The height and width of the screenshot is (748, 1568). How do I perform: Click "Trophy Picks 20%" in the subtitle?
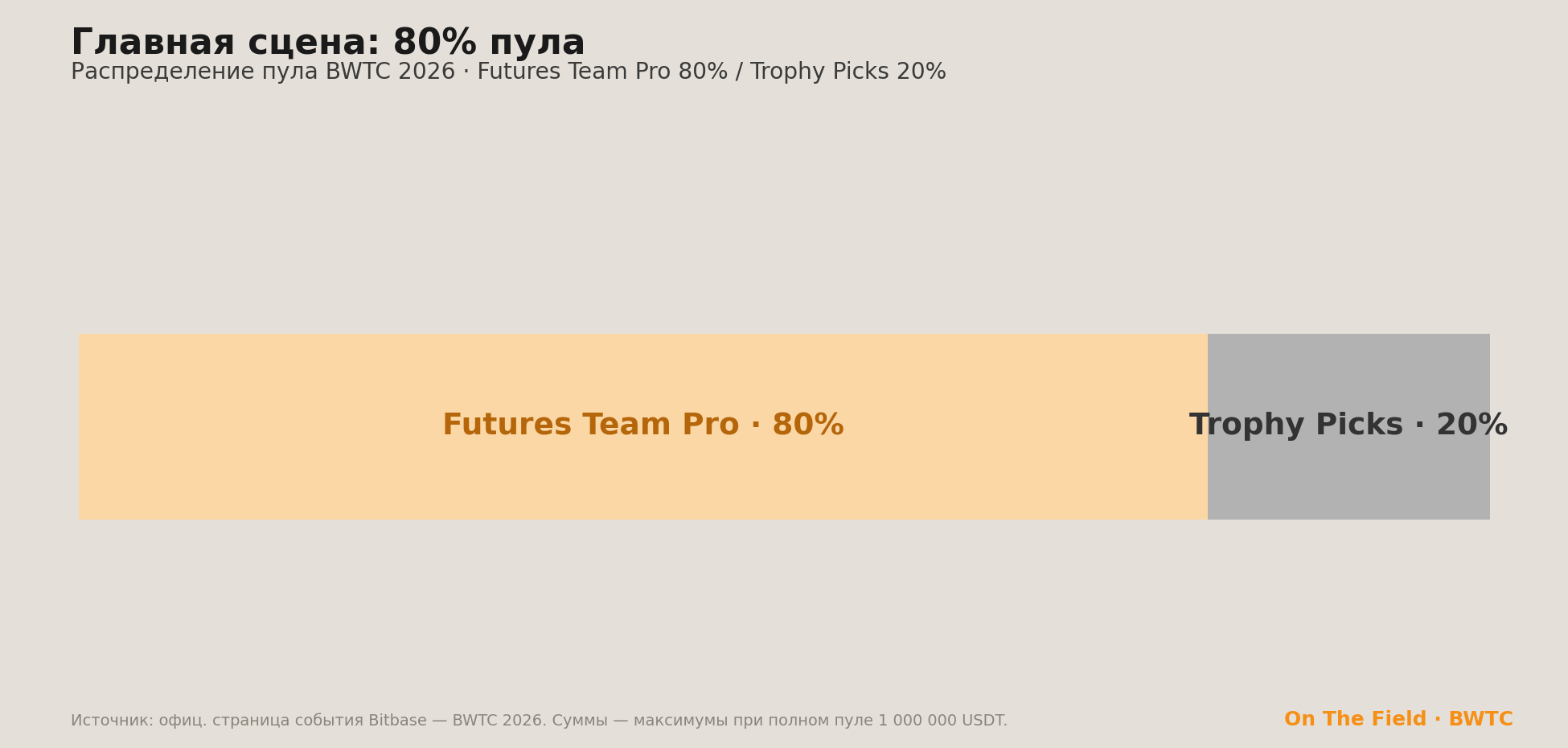tap(848, 72)
